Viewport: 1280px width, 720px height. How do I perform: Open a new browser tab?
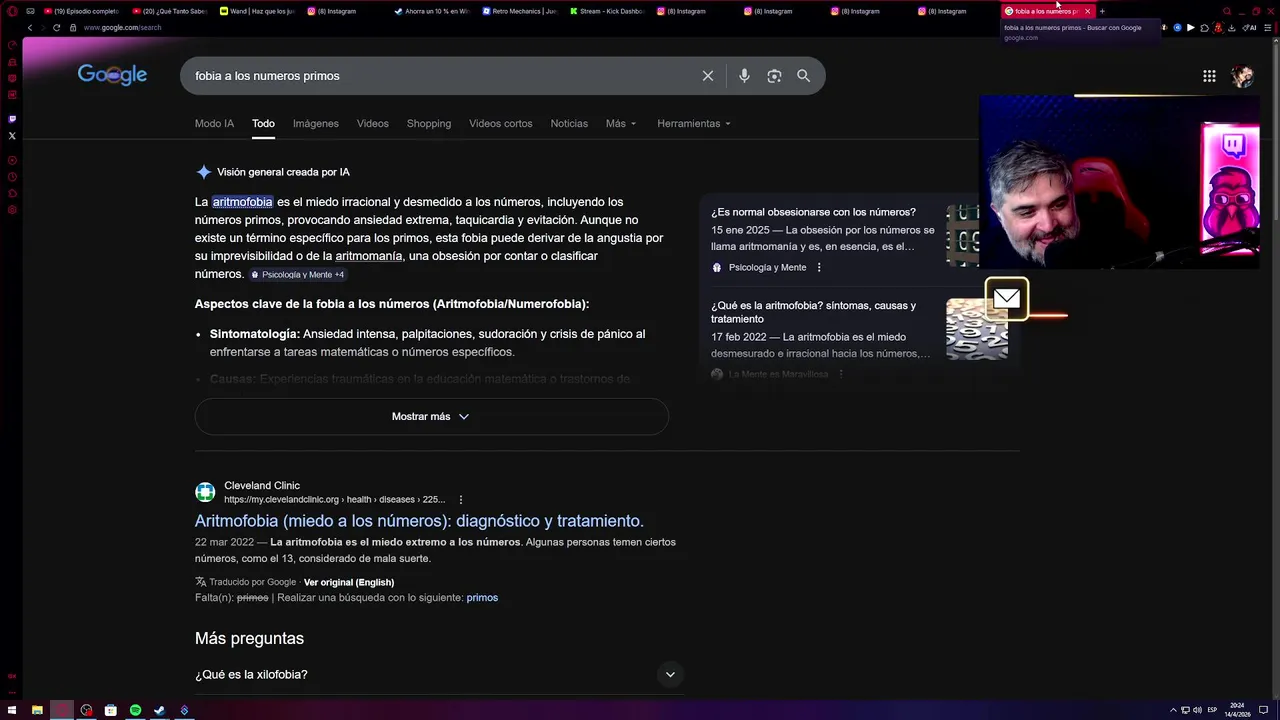pyautogui.click(x=1102, y=11)
